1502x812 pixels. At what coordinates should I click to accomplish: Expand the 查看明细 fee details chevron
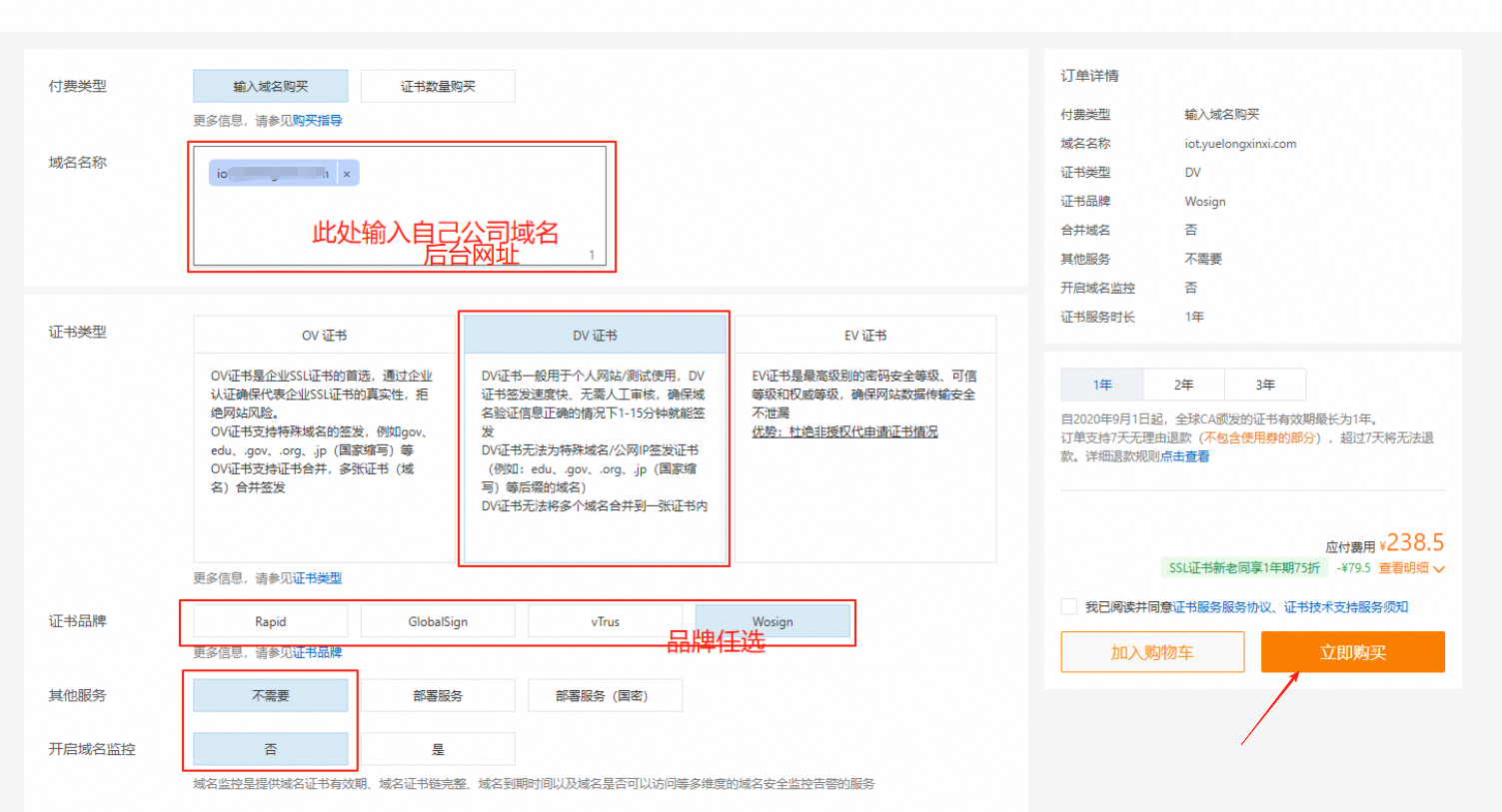[x=1439, y=569]
